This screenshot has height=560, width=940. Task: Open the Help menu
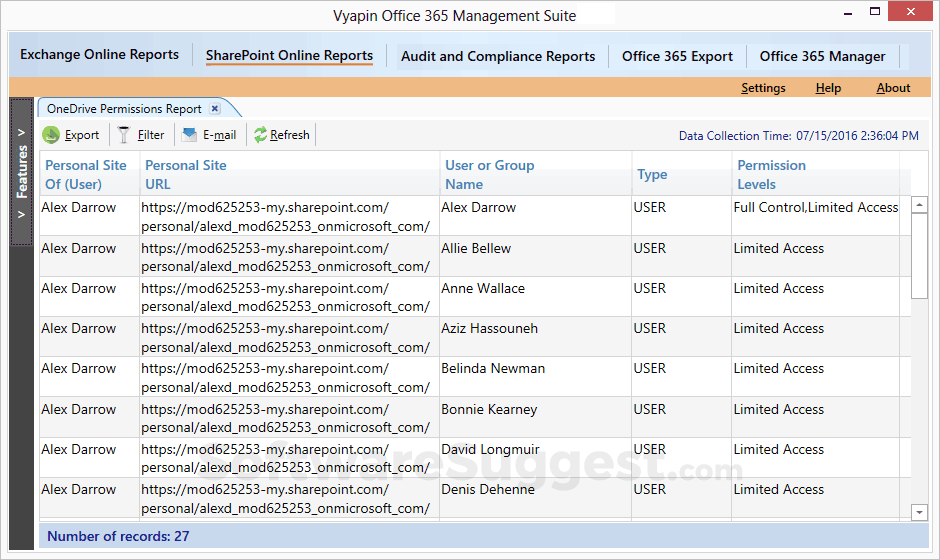point(828,88)
